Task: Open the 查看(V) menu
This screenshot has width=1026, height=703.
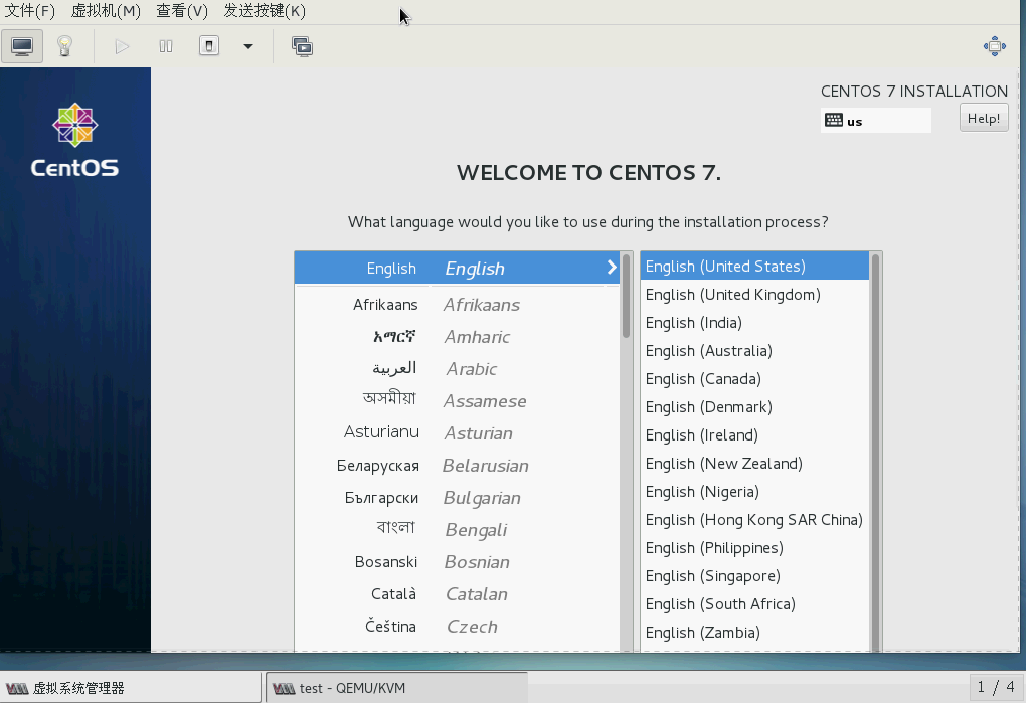Action: pyautogui.click(x=182, y=11)
